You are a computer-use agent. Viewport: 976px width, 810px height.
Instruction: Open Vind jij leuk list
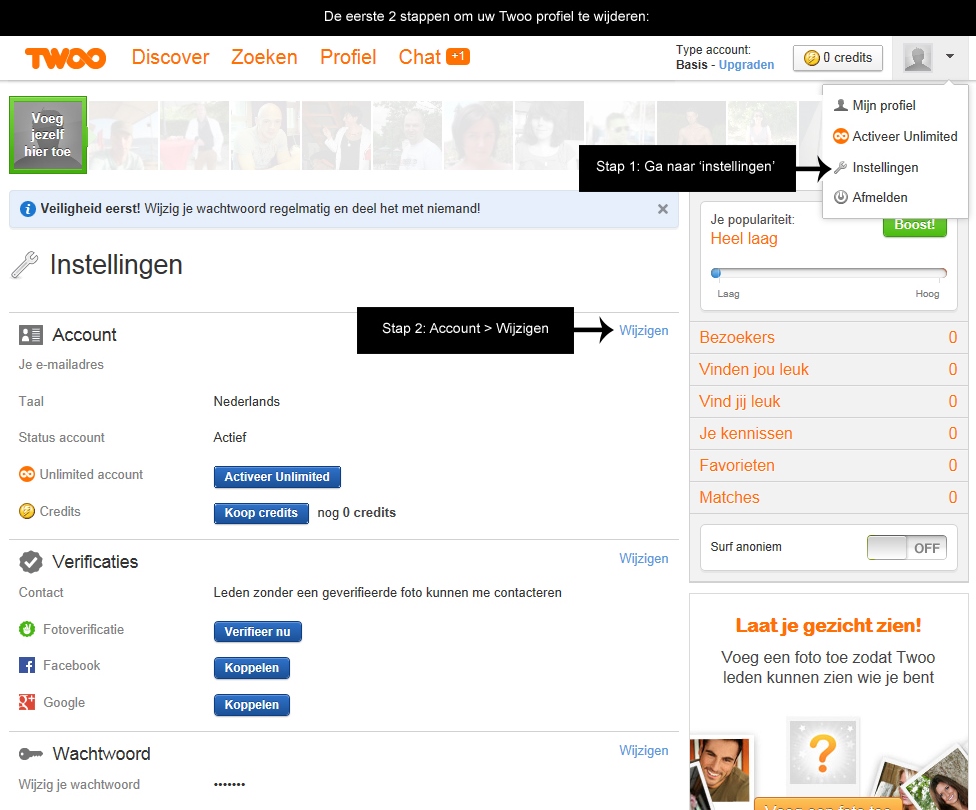828,402
